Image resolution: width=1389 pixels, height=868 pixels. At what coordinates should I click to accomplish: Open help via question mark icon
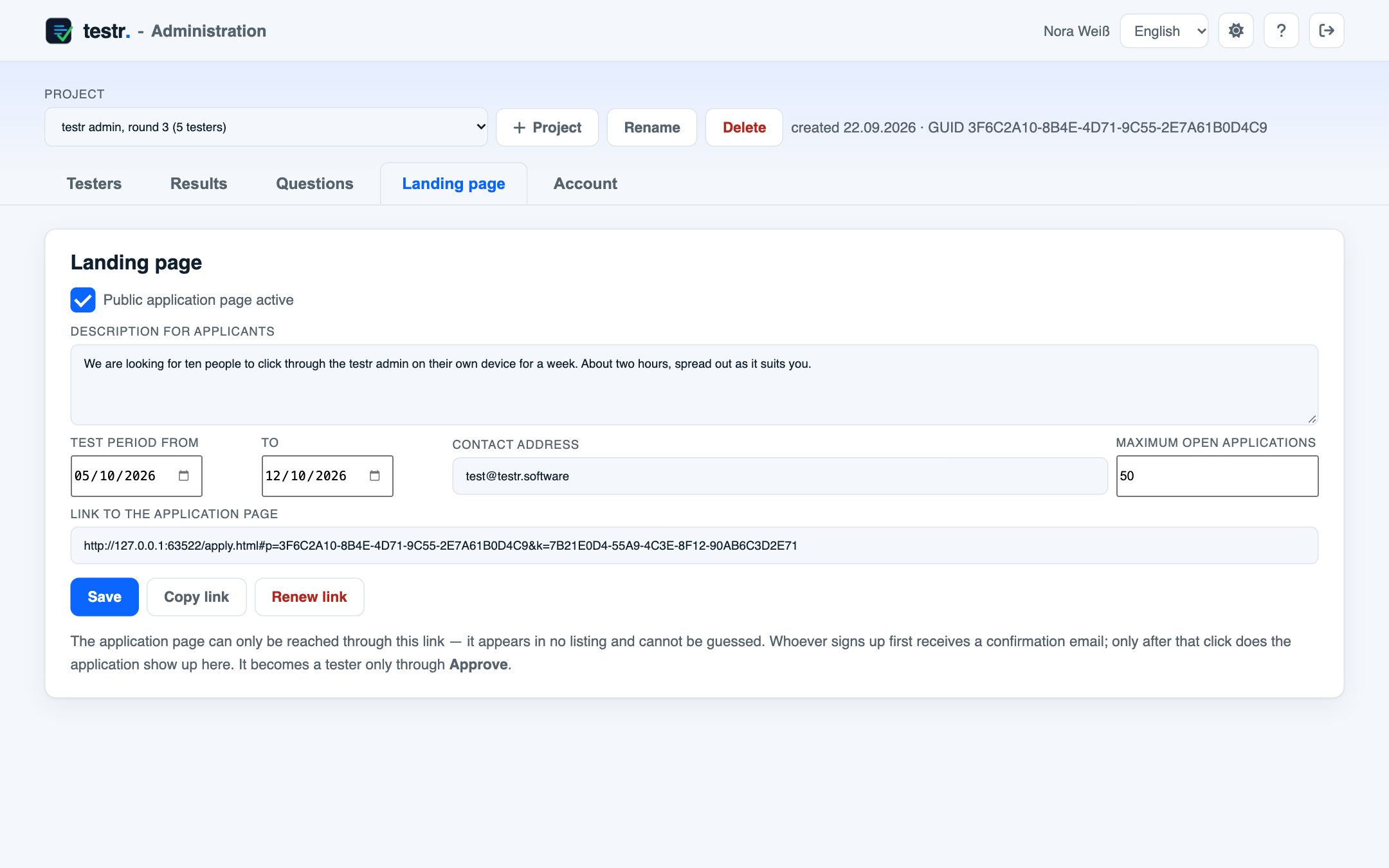pyautogui.click(x=1281, y=31)
